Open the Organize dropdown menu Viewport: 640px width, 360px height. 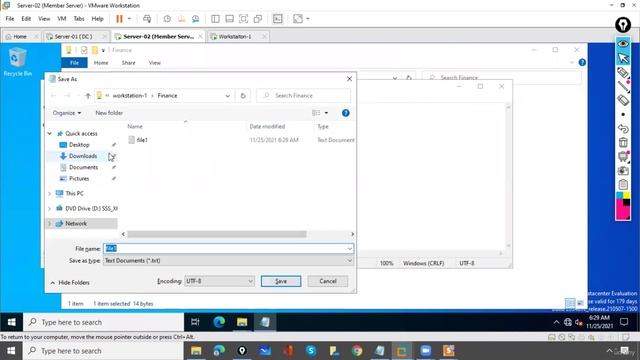pos(67,113)
